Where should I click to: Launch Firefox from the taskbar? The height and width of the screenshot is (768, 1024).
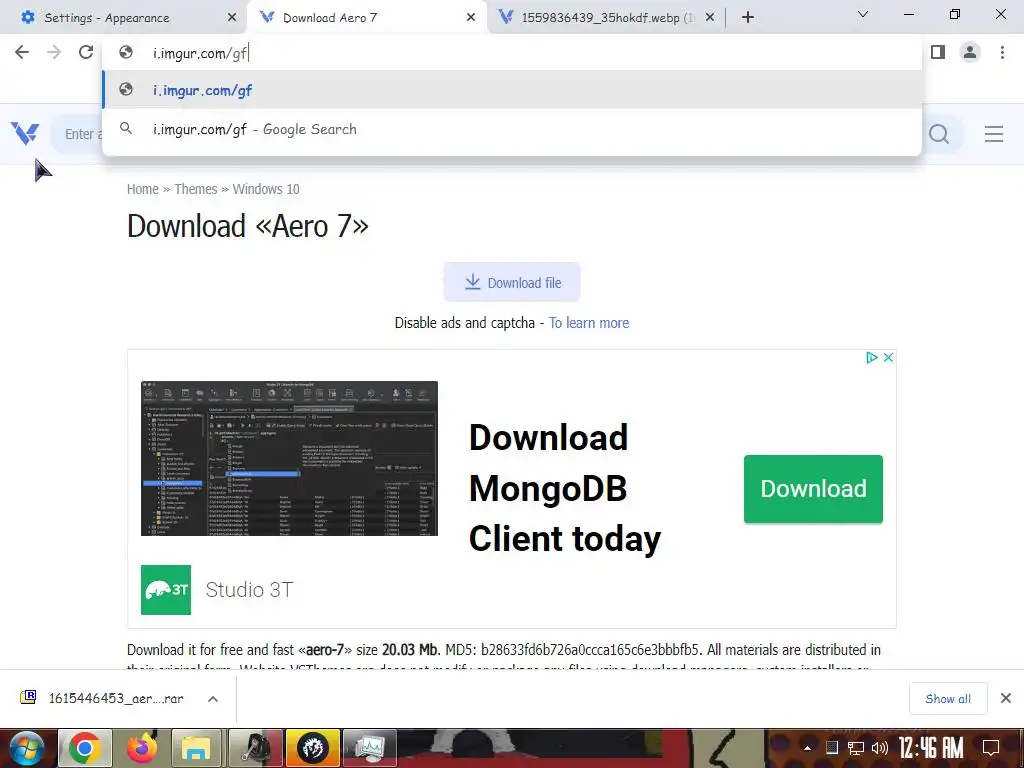(142, 748)
